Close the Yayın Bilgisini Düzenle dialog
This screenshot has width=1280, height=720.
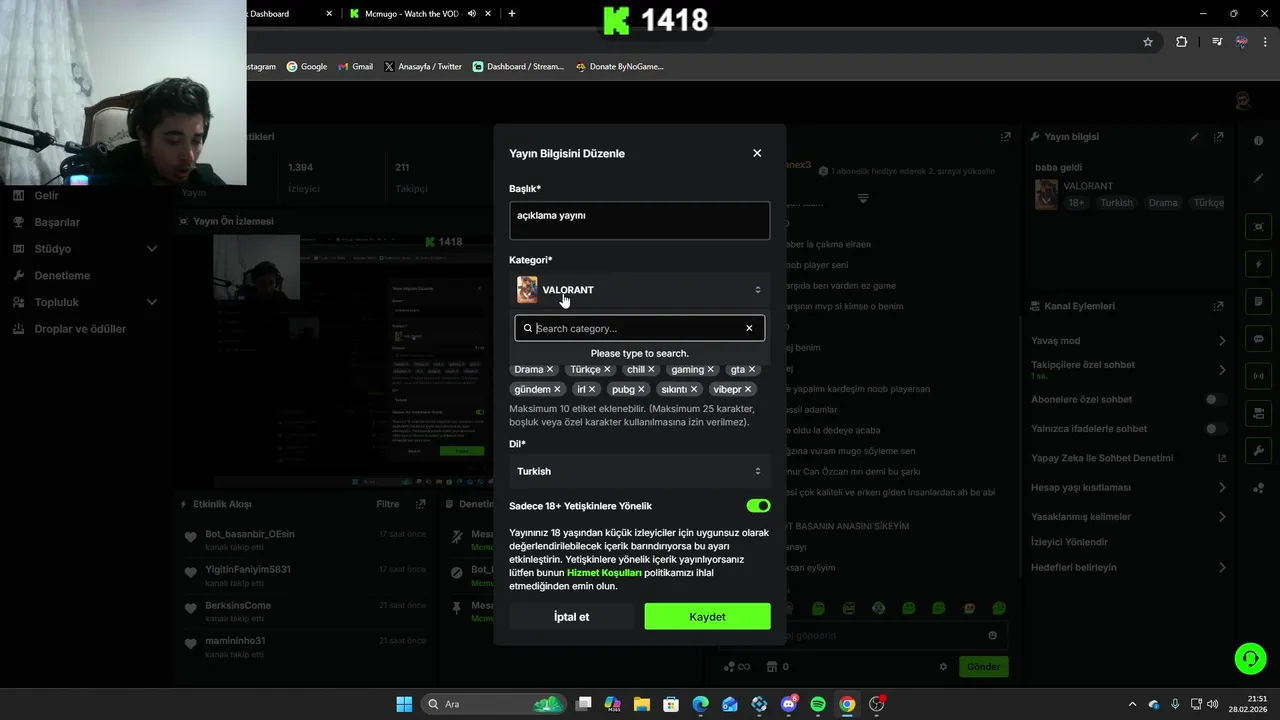click(757, 153)
